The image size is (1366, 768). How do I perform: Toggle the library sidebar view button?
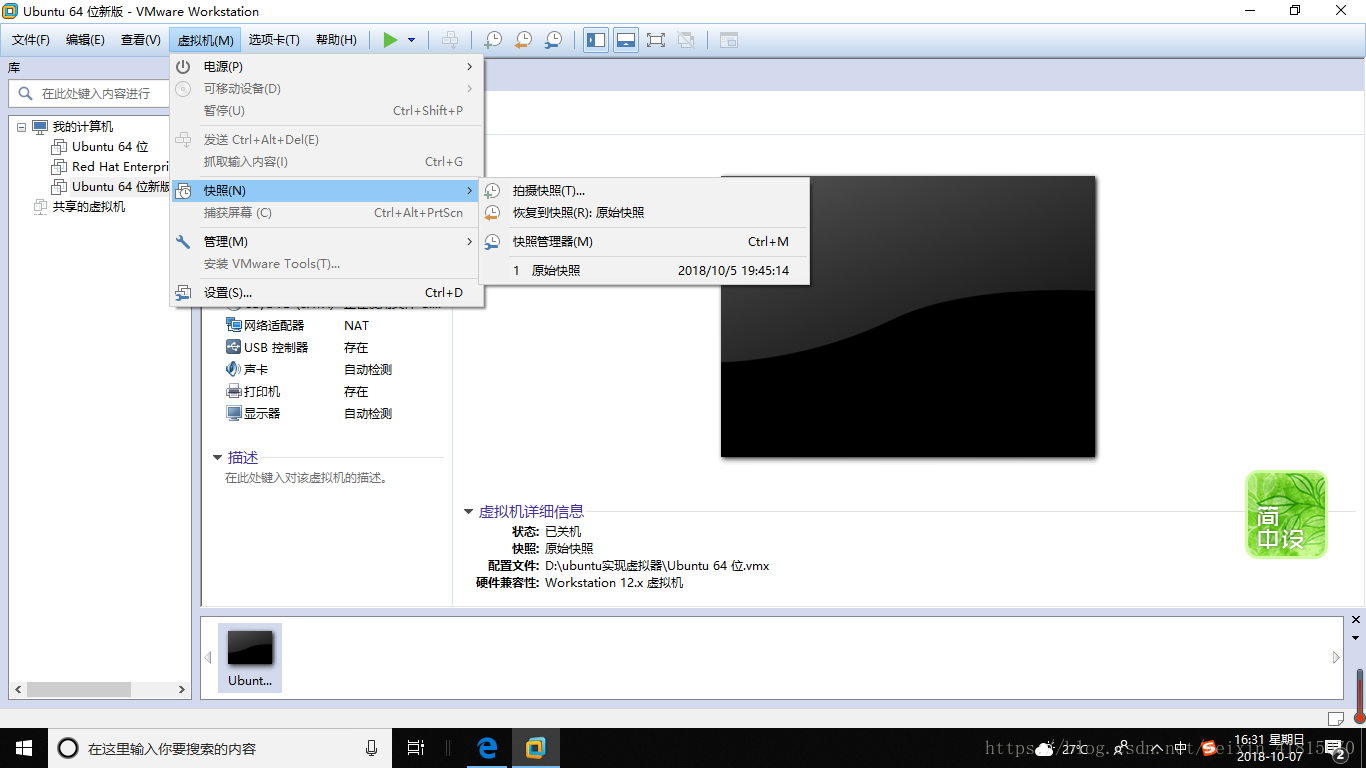point(596,40)
